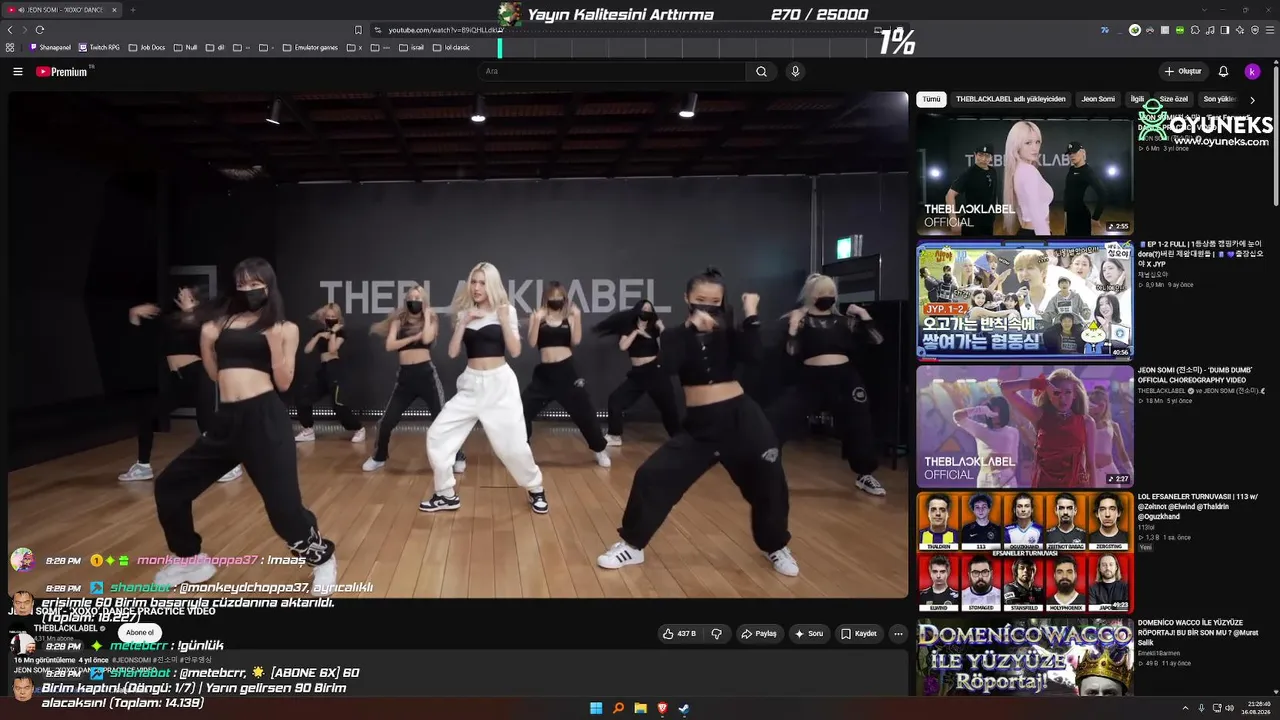Start voice search with the microphone
1280x720 pixels.
point(795,71)
